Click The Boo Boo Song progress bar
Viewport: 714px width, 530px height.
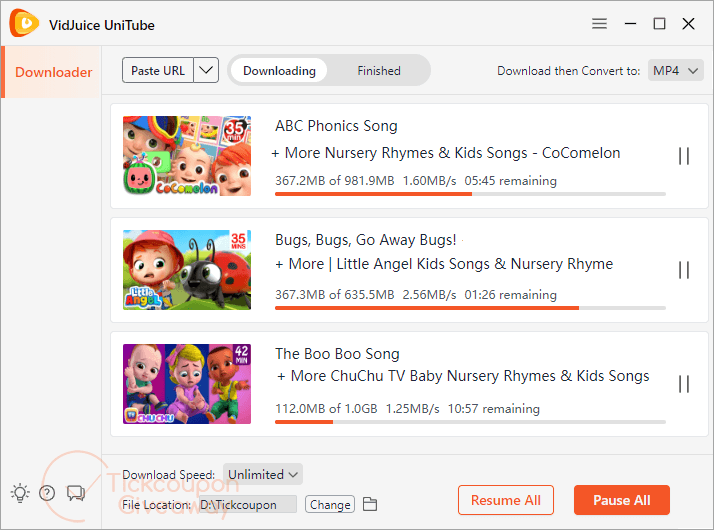pyautogui.click(x=470, y=422)
